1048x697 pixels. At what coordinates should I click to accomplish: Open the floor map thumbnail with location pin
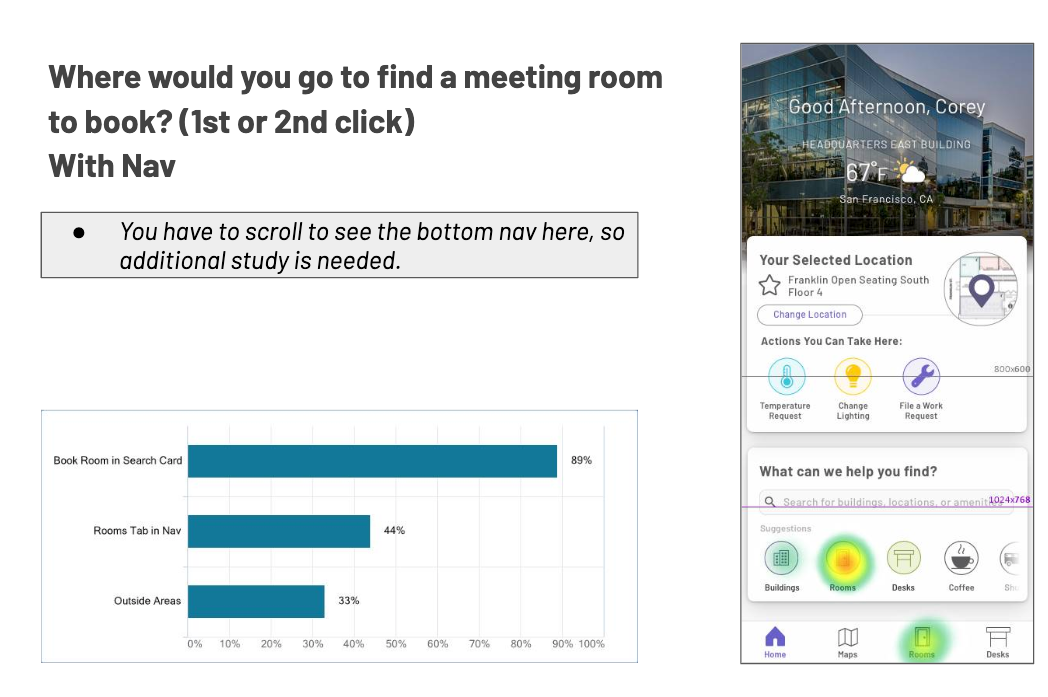pos(980,288)
